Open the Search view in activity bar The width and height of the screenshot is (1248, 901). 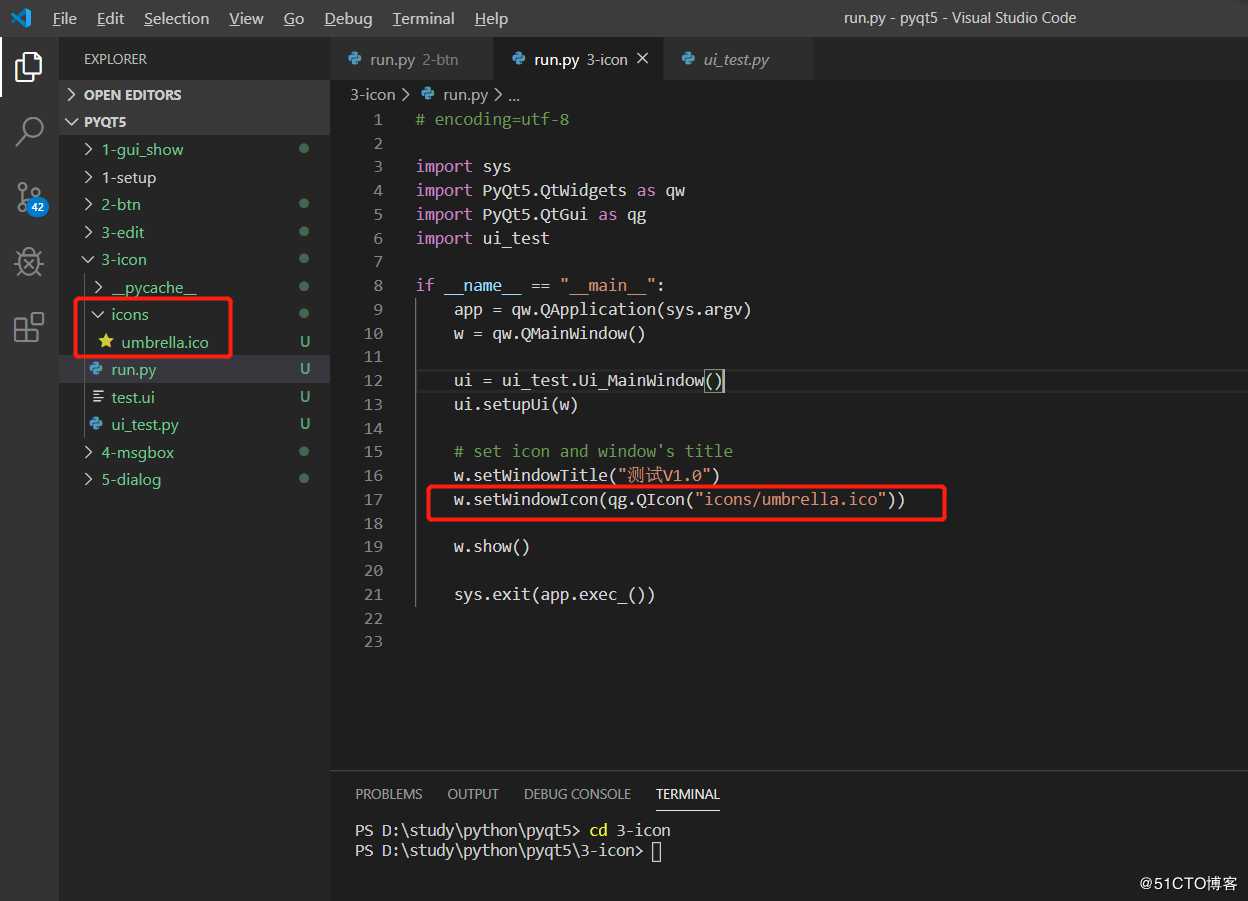pos(29,131)
